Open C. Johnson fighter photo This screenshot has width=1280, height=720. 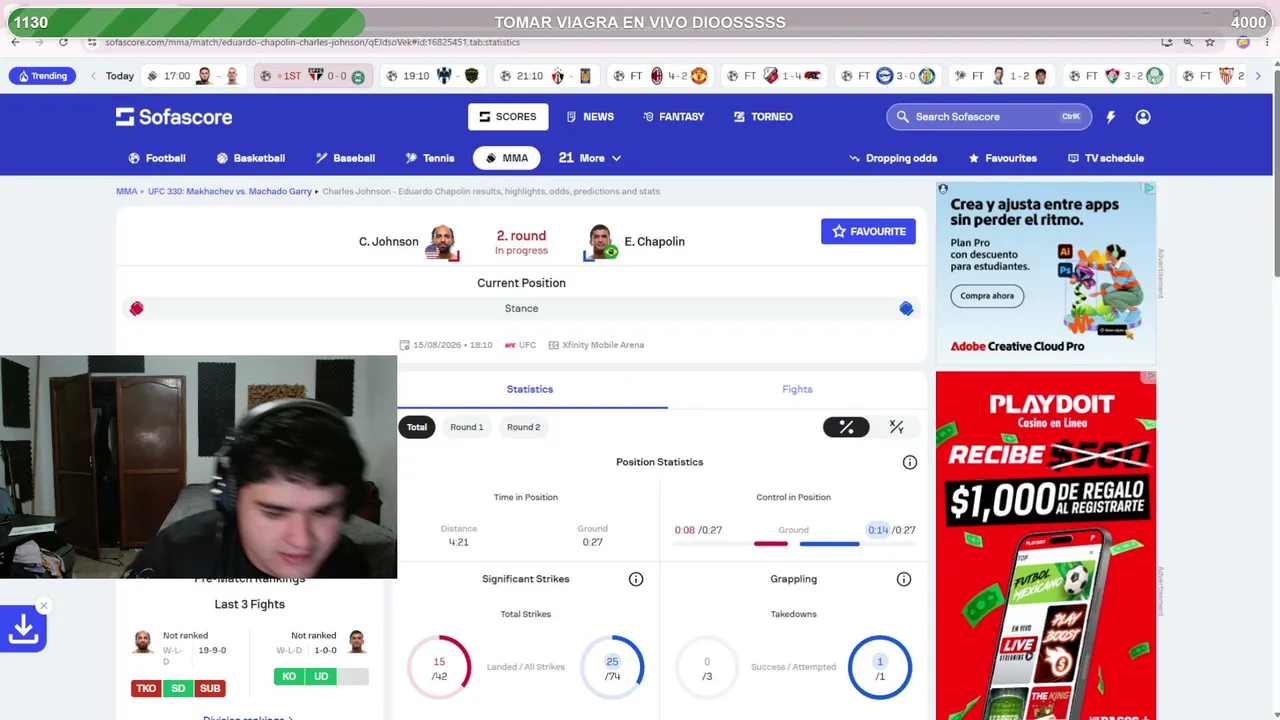tap(441, 241)
